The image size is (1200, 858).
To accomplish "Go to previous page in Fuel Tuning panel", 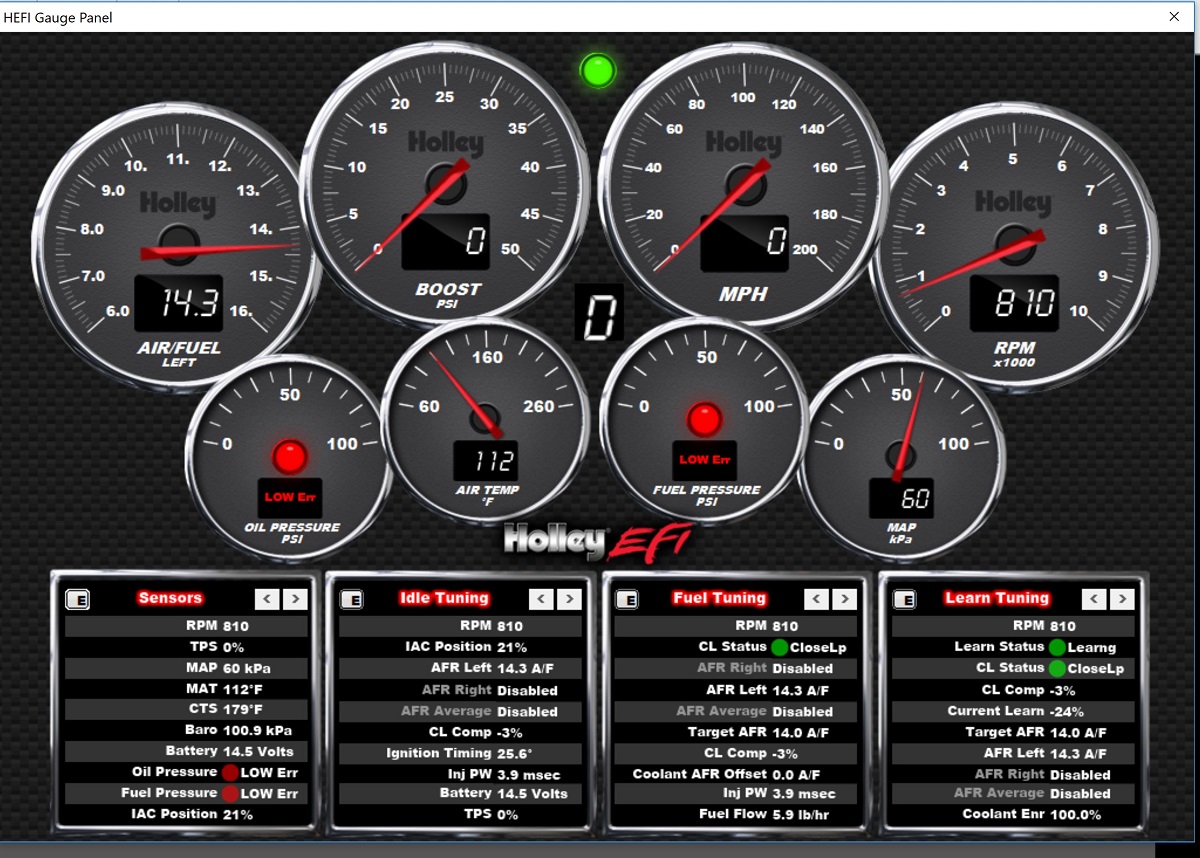I will (817, 599).
